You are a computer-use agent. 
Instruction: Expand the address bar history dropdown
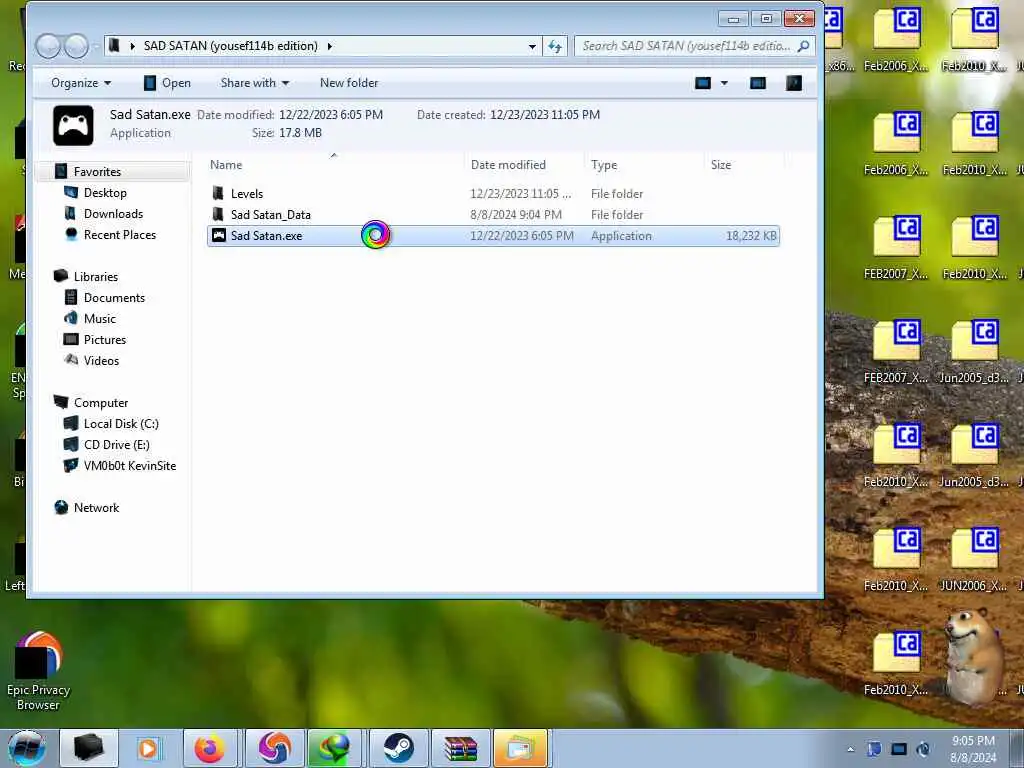tap(532, 46)
